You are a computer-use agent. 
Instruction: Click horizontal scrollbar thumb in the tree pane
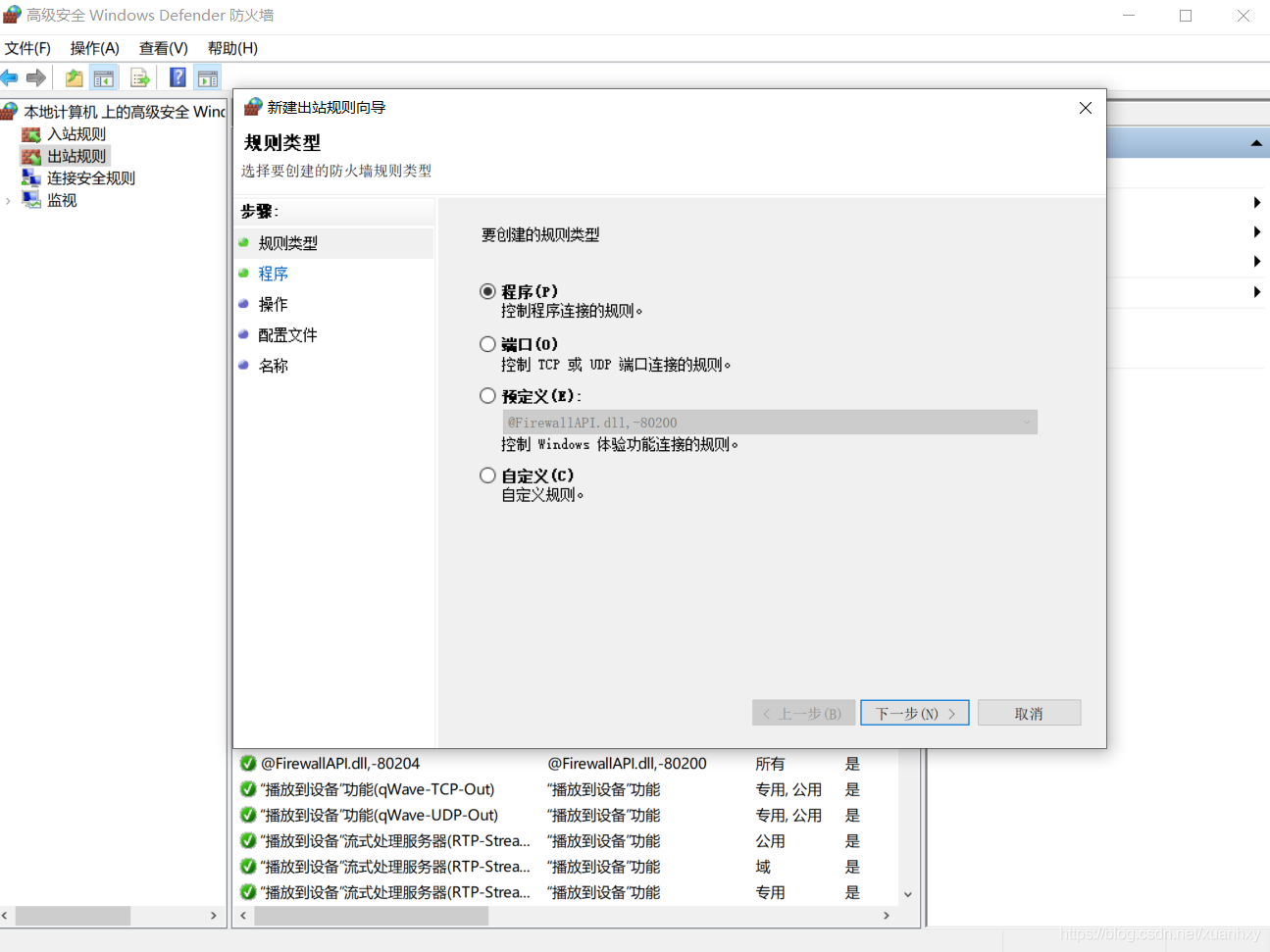pos(73,916)
